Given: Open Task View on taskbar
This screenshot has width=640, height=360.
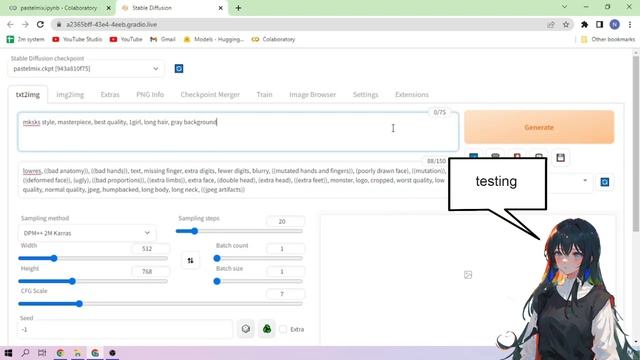Looking at the screenshot, I should pos(42,353).
